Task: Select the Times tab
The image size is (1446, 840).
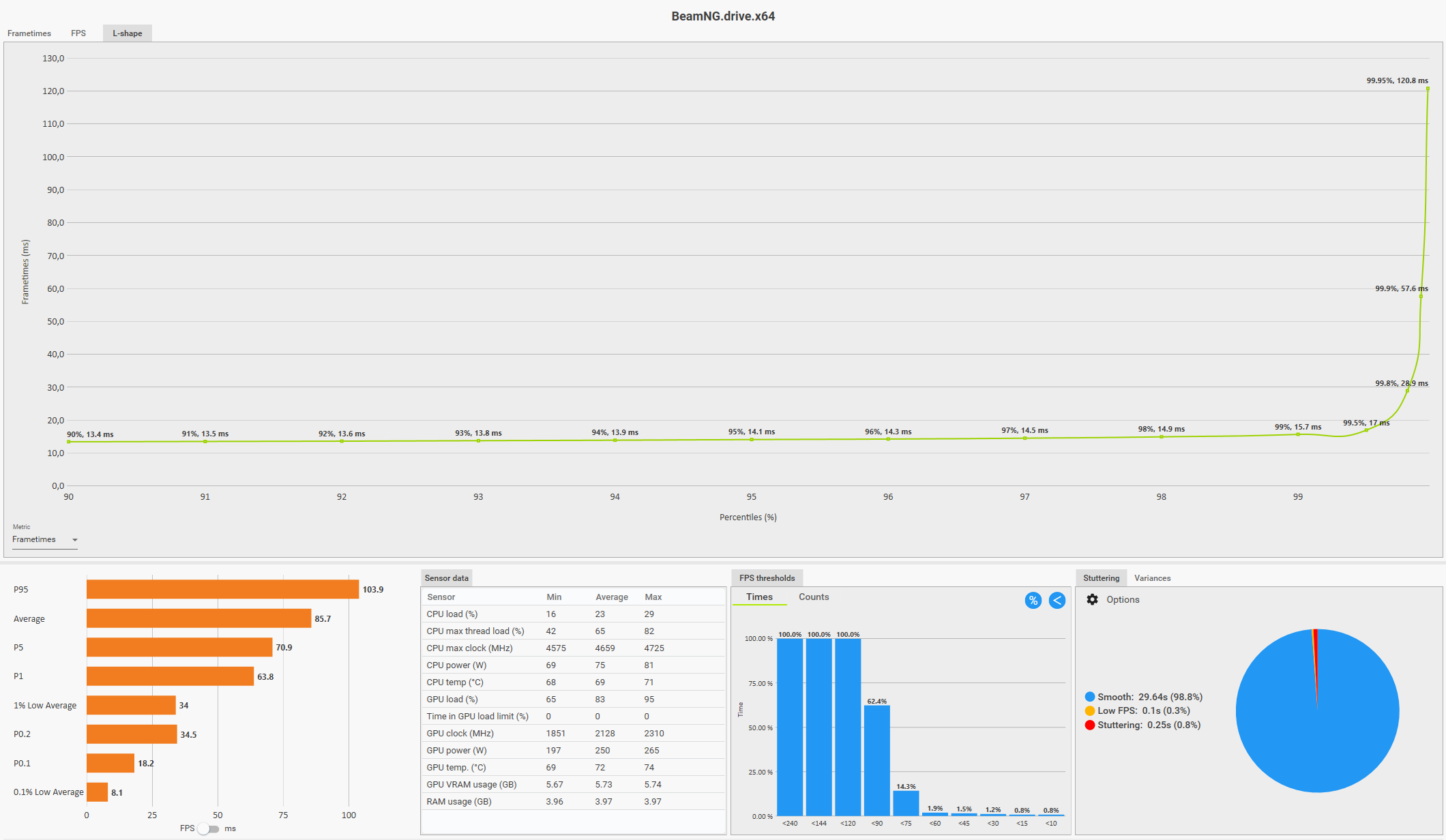Action: point(759,597)
